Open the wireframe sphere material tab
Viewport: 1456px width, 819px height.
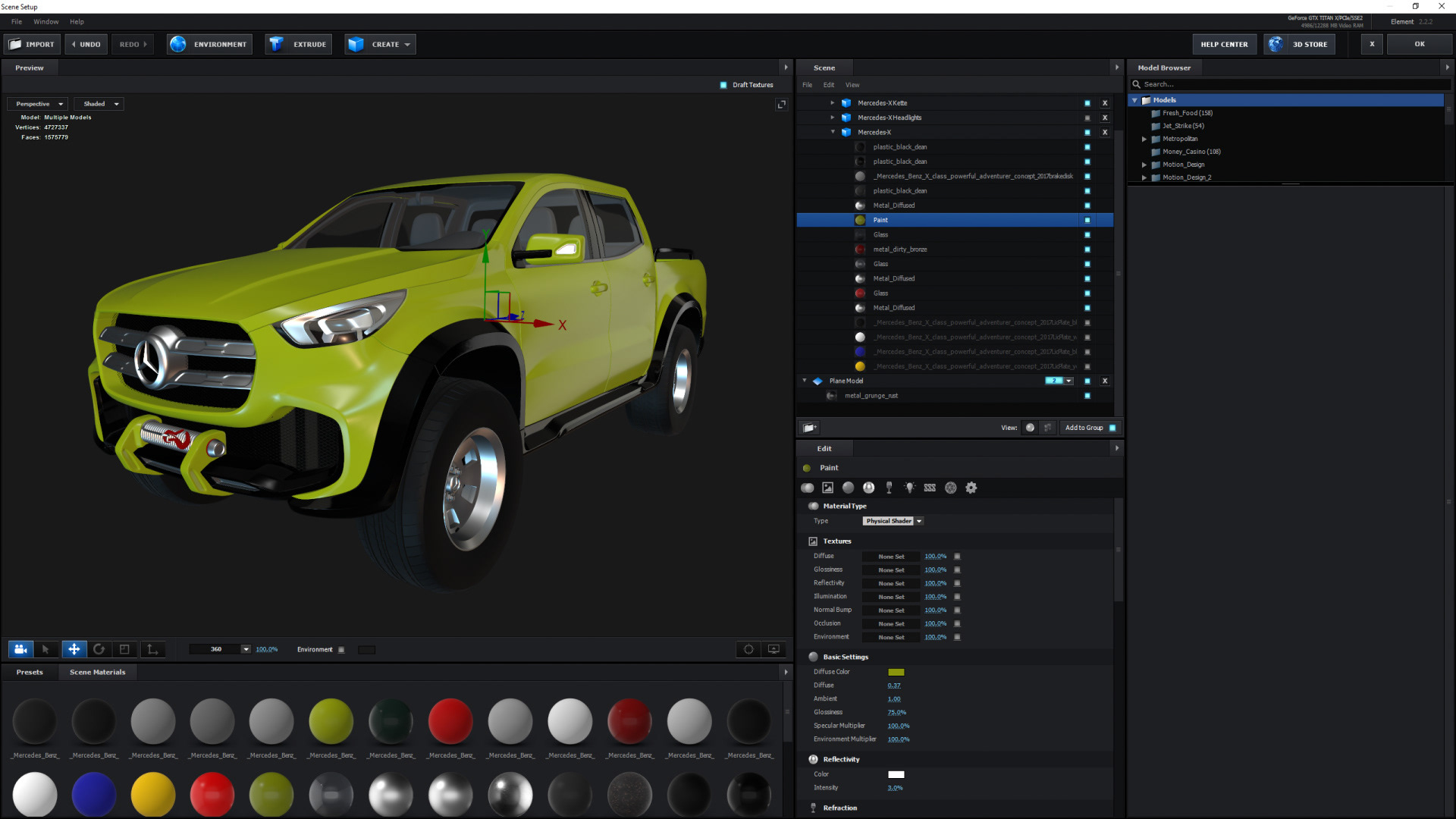tap(950, 488)
